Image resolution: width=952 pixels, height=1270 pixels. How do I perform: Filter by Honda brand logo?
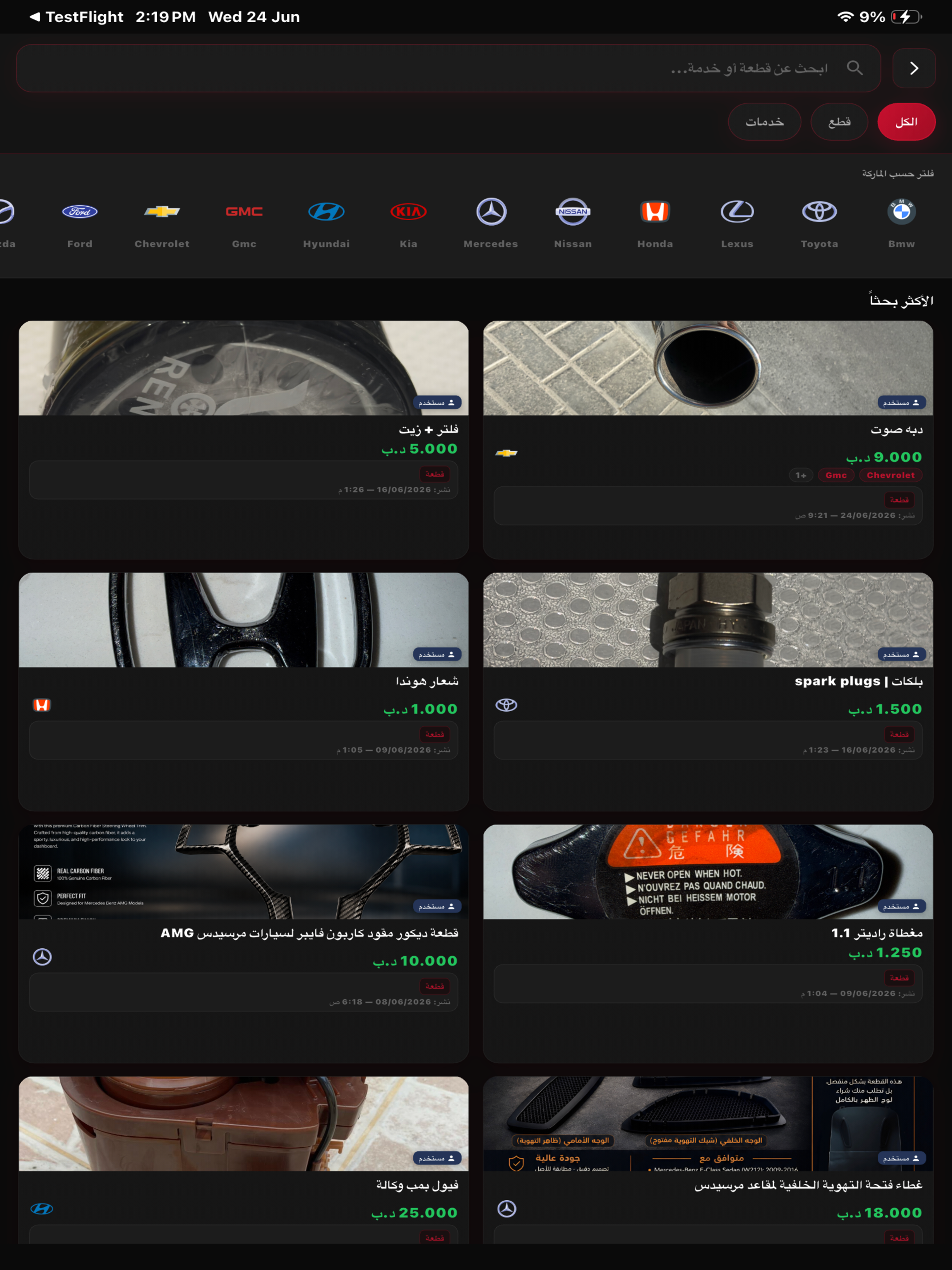pos(655,212)
